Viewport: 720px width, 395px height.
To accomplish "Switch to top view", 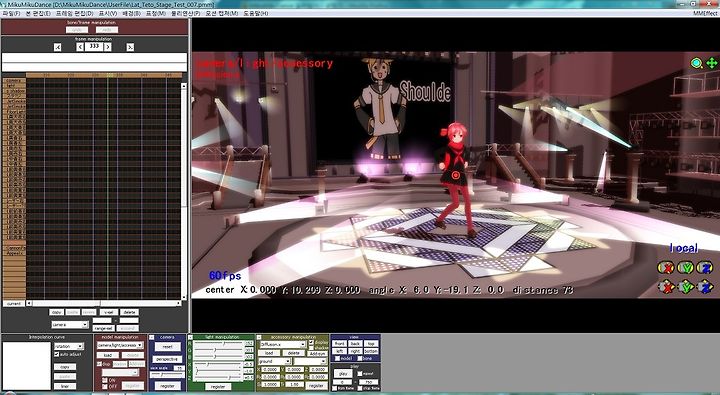I will coord(371,343).
